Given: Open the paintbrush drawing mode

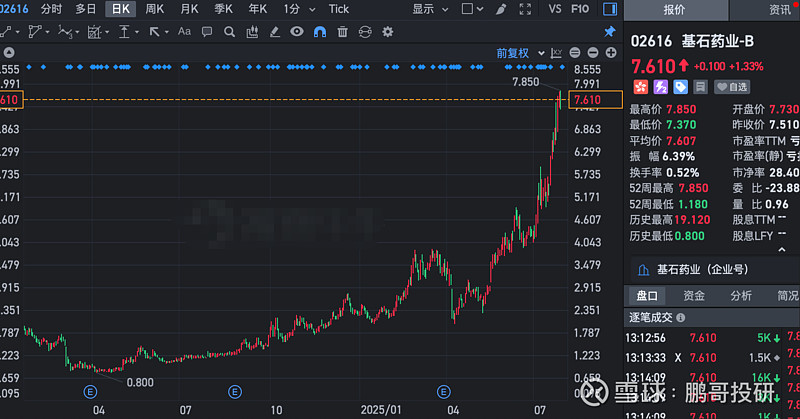Looking at the screenshot, I should pyautogui.click(x=501, y=9).
